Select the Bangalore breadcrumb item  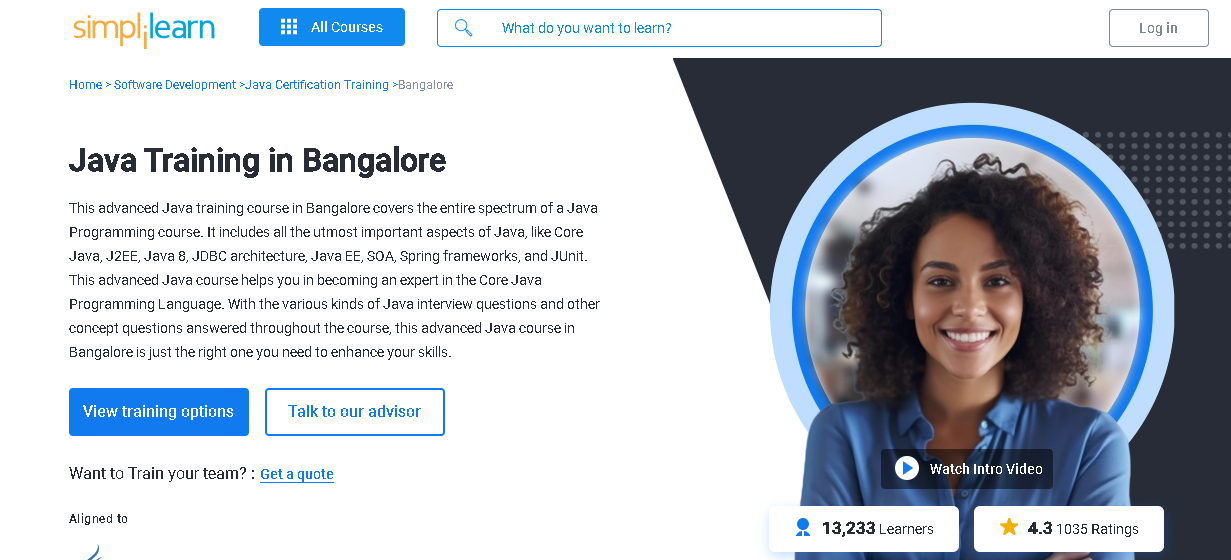(x=426, y=85)
